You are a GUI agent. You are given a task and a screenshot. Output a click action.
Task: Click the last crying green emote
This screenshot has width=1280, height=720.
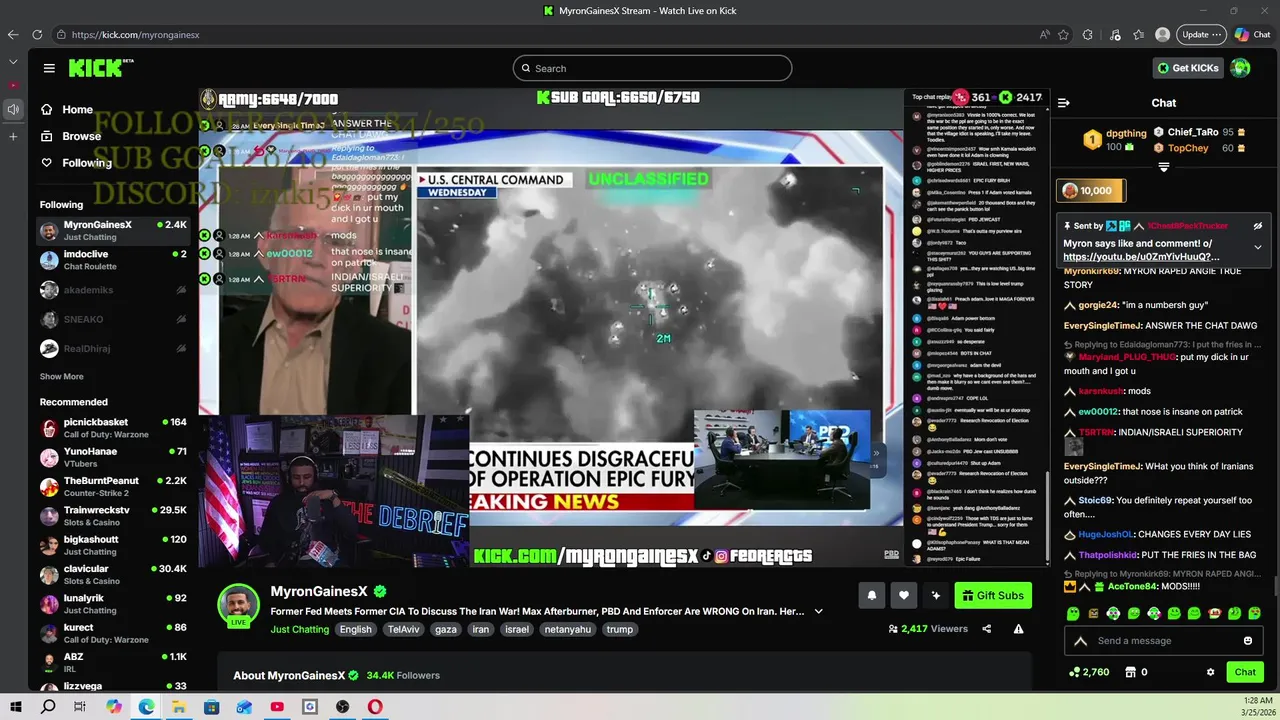[x=1255, y=613]
